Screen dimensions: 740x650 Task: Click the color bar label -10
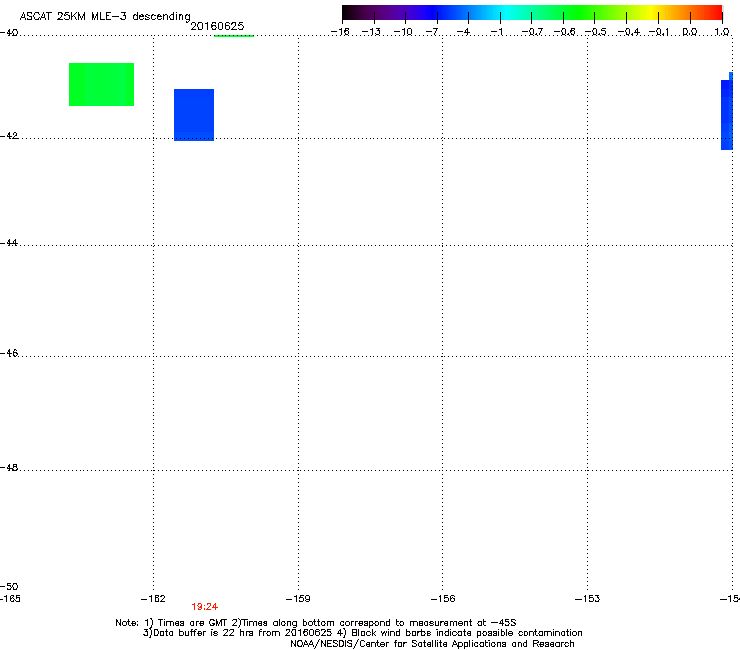(403, 32)
